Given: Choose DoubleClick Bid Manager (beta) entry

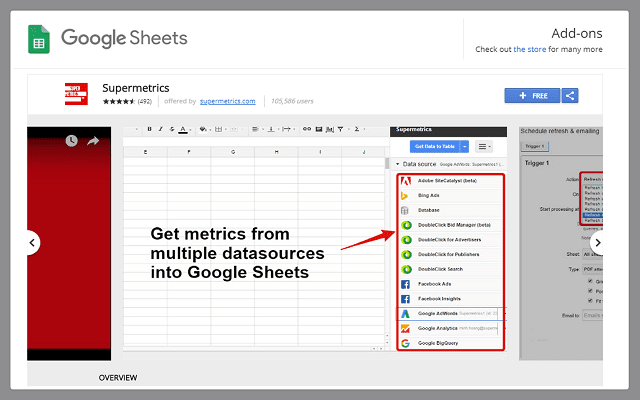Looking at the screenshot, I should (x=451, y=225).
